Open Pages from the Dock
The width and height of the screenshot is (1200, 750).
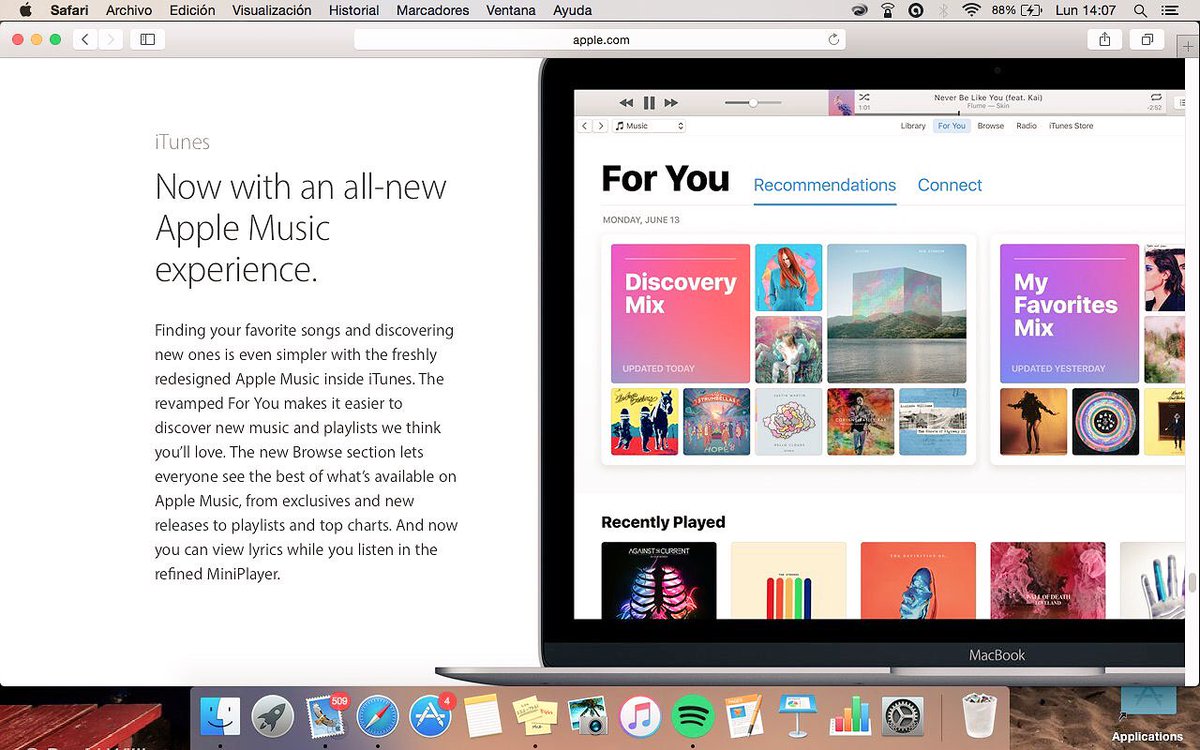coord(744,716)
